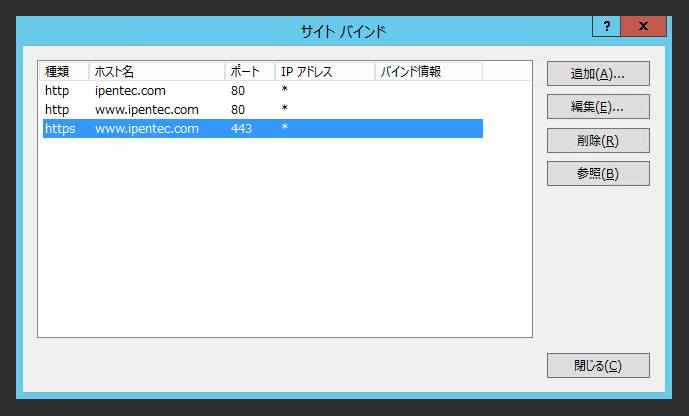Delete binding with 削除(R) button
This screenshot has height=416, width=689.
tap(598, 141)
